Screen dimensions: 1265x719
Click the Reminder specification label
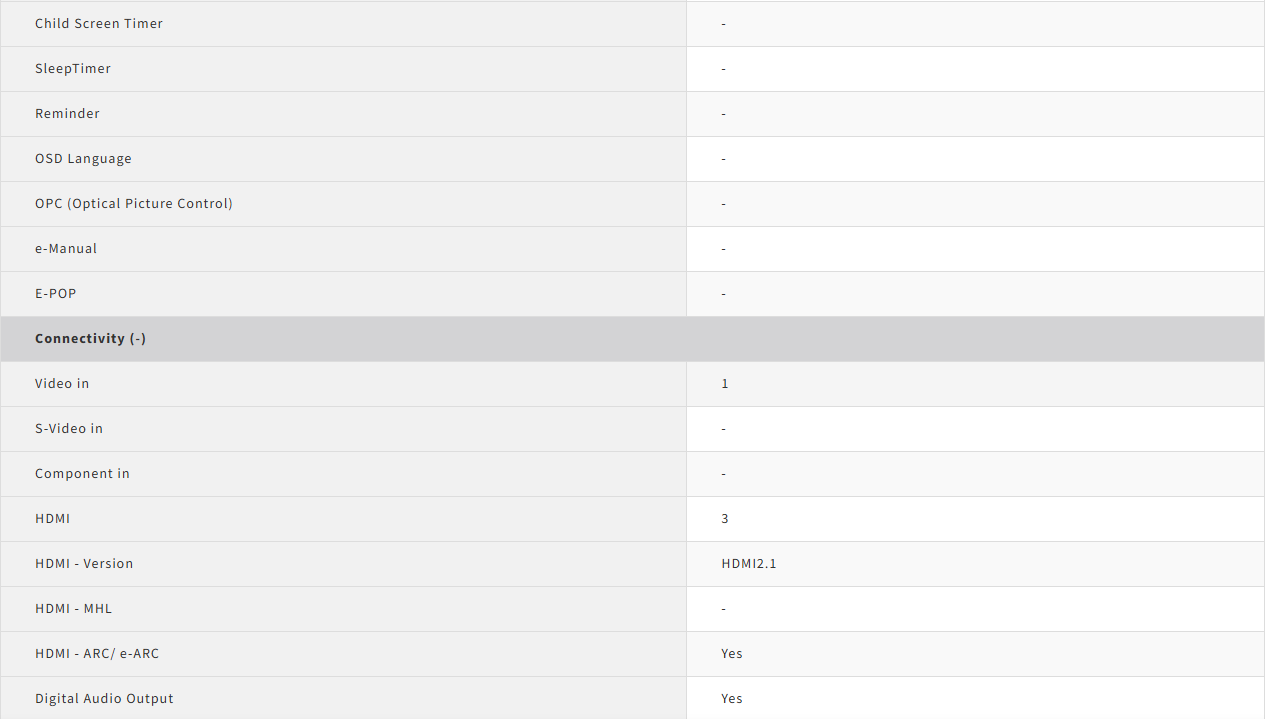(67, 114)
